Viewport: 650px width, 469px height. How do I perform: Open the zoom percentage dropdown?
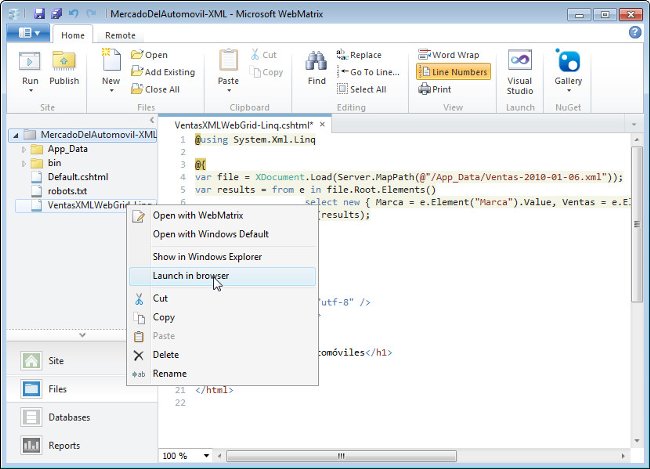[x=206, y=456]
